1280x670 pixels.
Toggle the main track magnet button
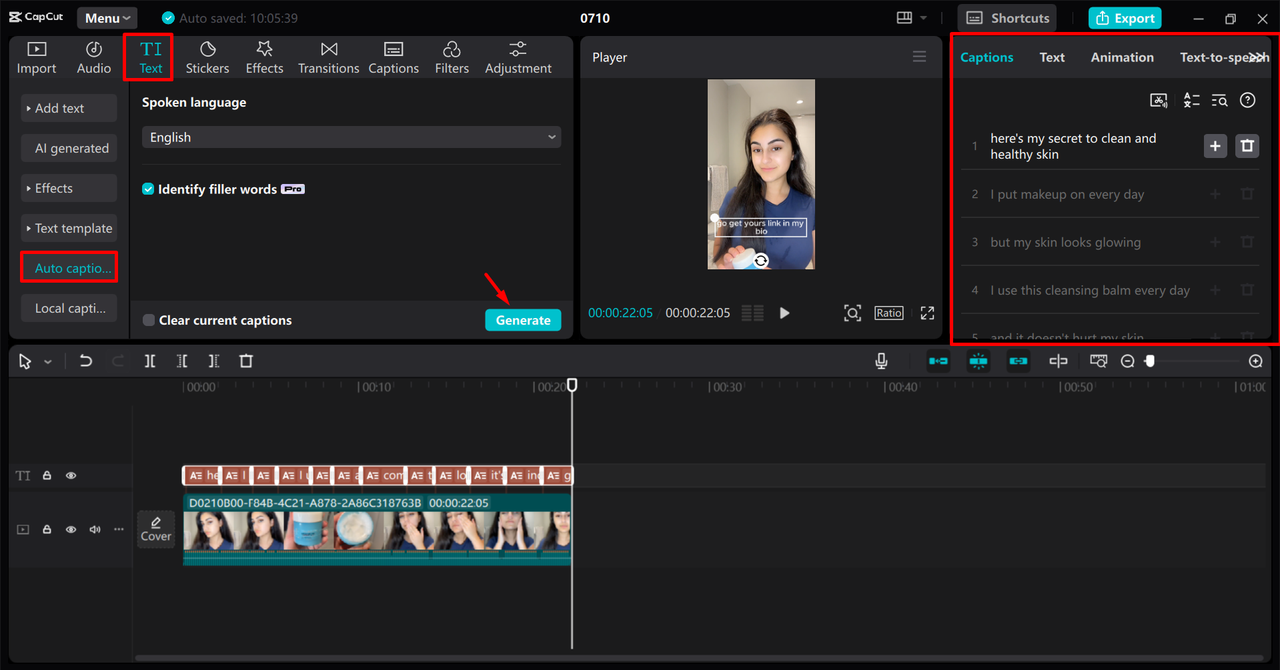[x=938, y=361]
